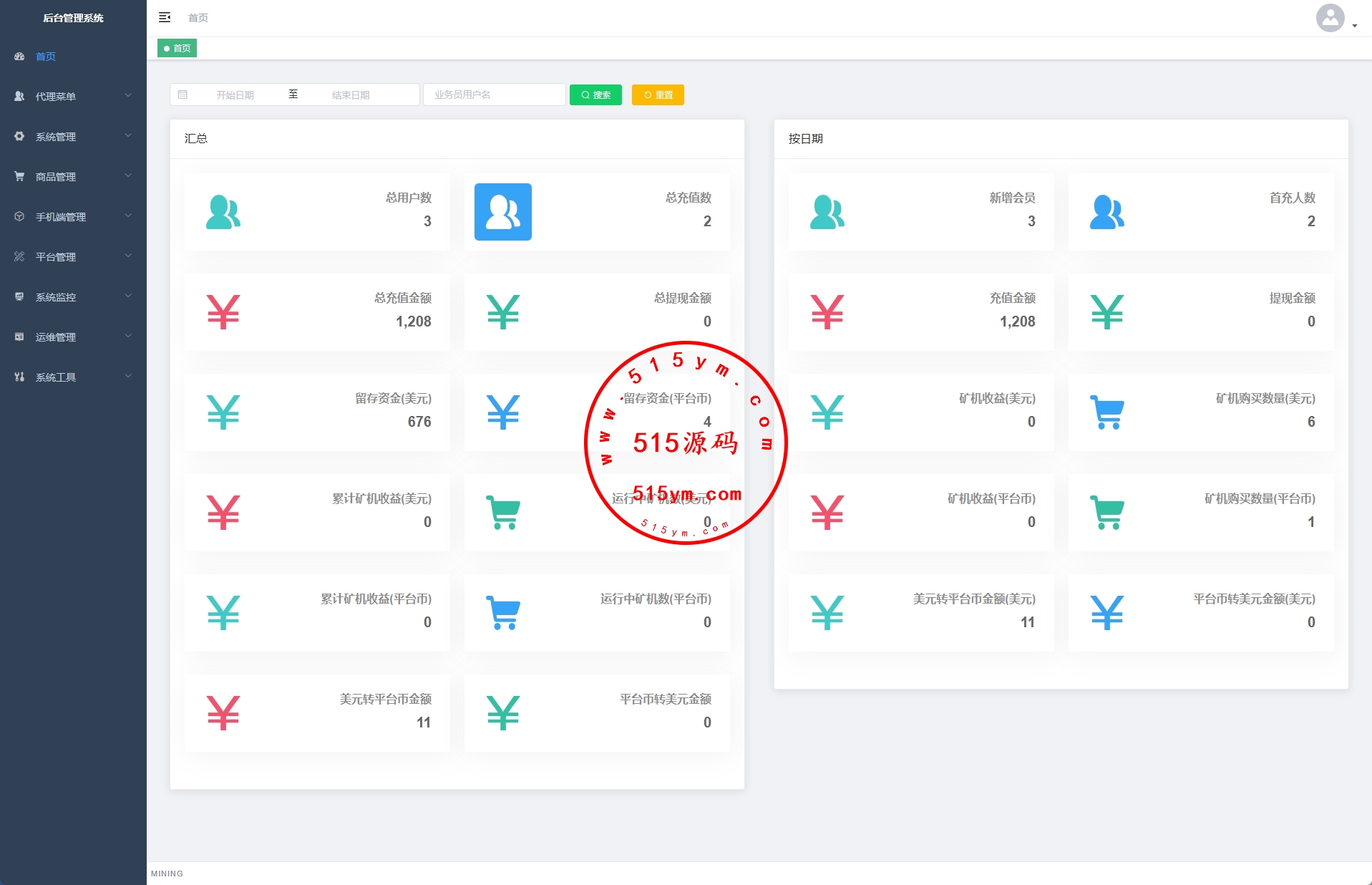Toggle the sidebar collapse hamburger icon
This screenshot has width=1372, height=885.
click(165, 17)
